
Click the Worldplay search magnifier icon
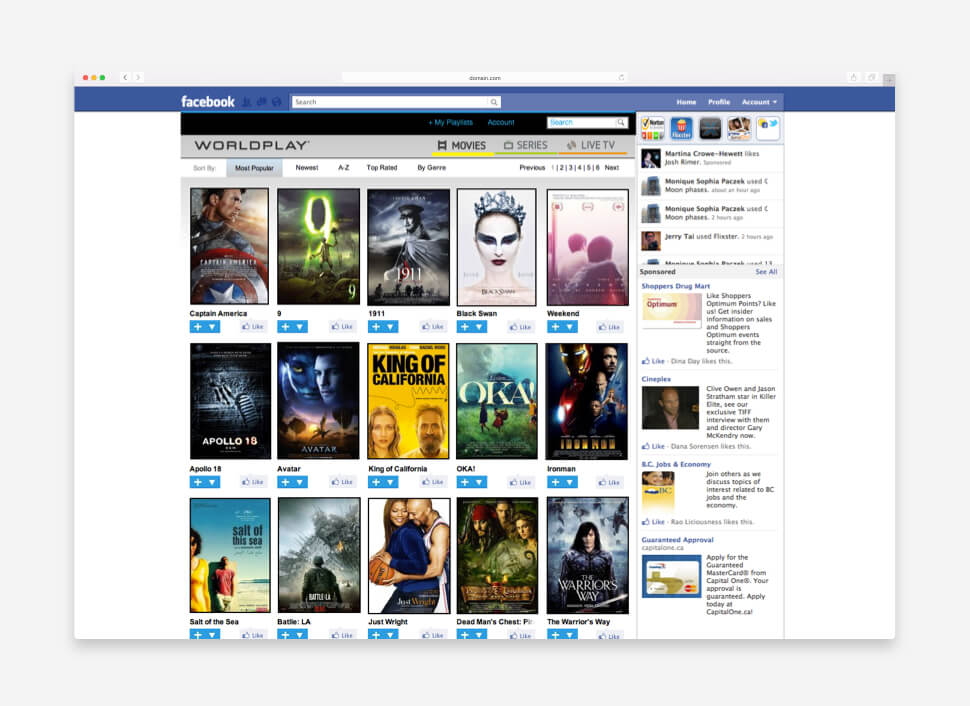click(x=620, y=123)
